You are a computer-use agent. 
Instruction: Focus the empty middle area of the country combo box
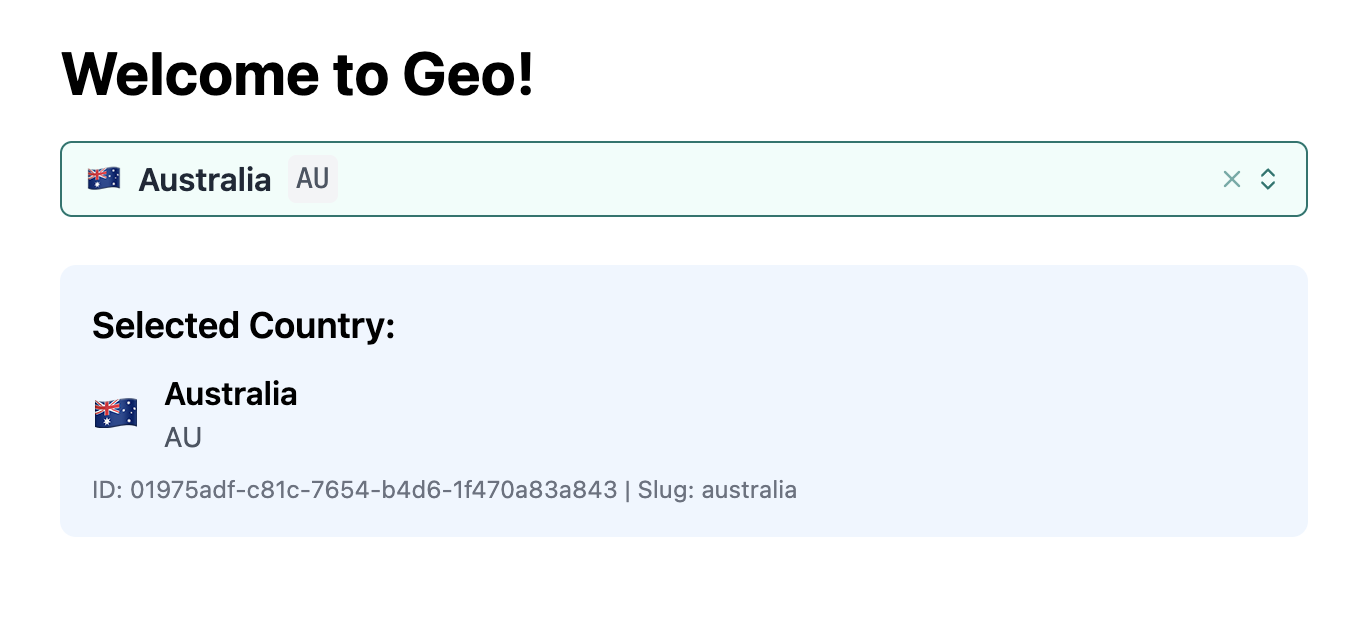pyautogui.click(x=760, y=179)
